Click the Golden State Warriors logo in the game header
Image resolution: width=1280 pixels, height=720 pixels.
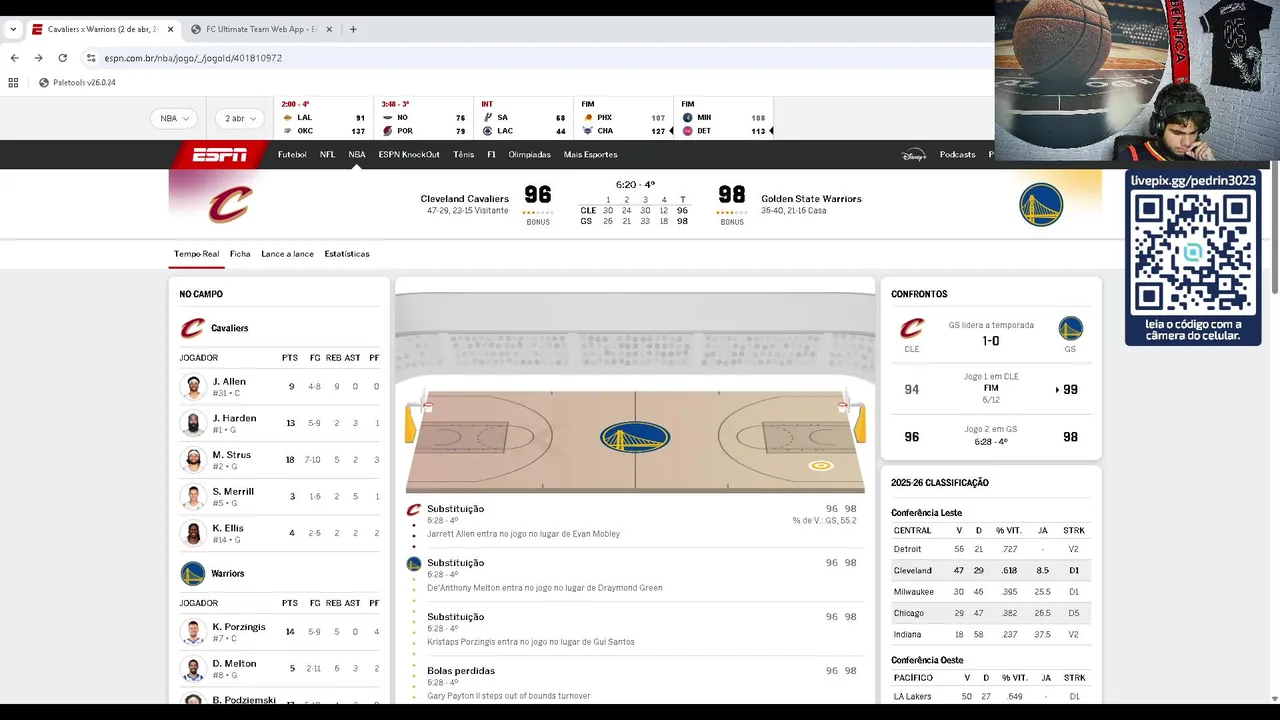[x=1041, y=204]
